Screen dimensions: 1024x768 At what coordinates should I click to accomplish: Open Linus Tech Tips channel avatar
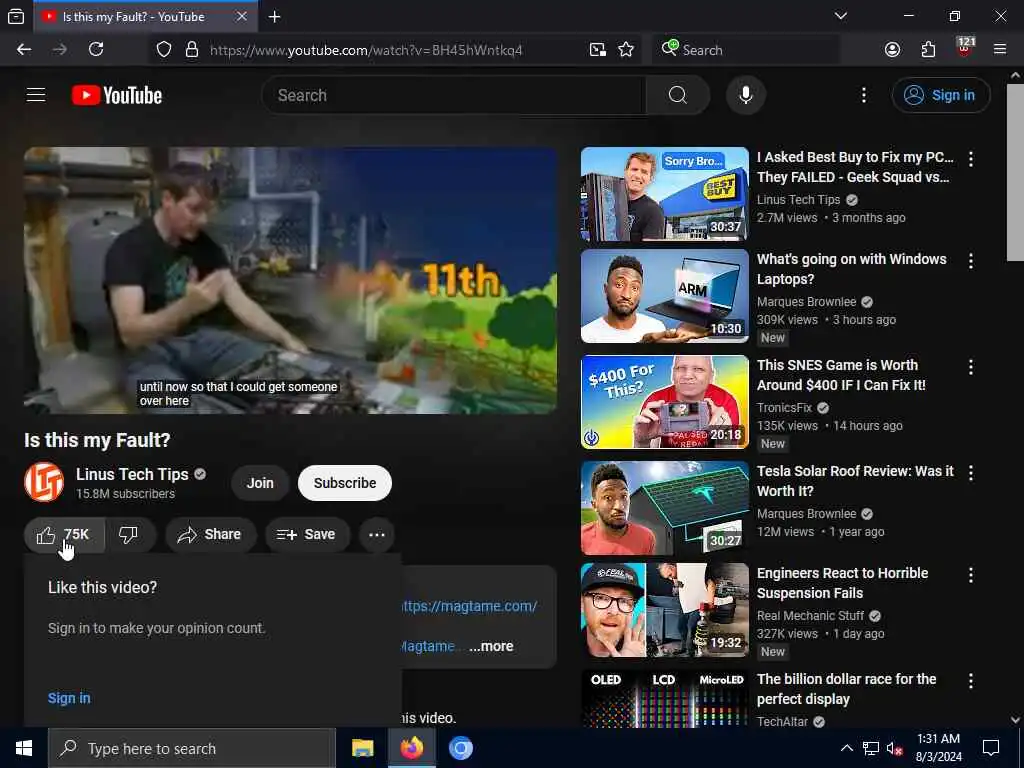[x=44, y=483]
